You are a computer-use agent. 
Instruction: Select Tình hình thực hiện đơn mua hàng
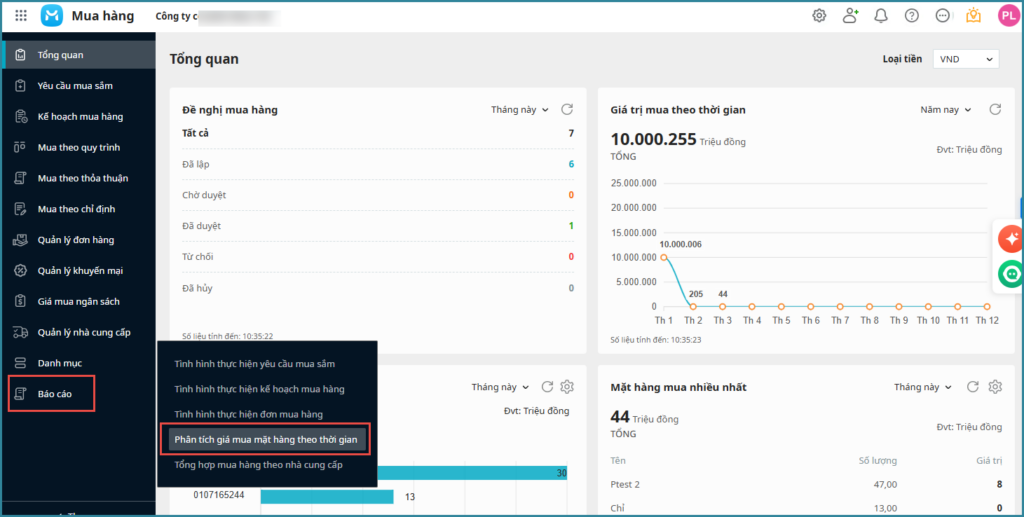coord(248,415)
